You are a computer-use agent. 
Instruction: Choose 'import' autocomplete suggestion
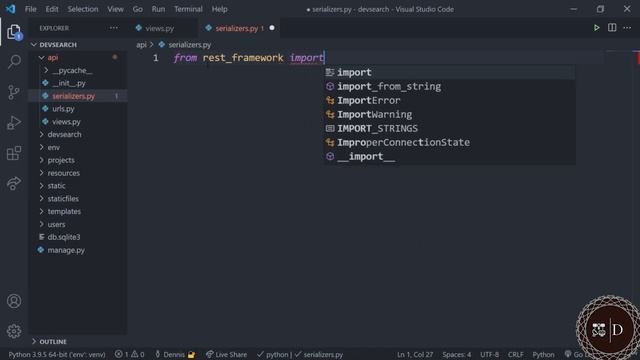pos(450,72)
